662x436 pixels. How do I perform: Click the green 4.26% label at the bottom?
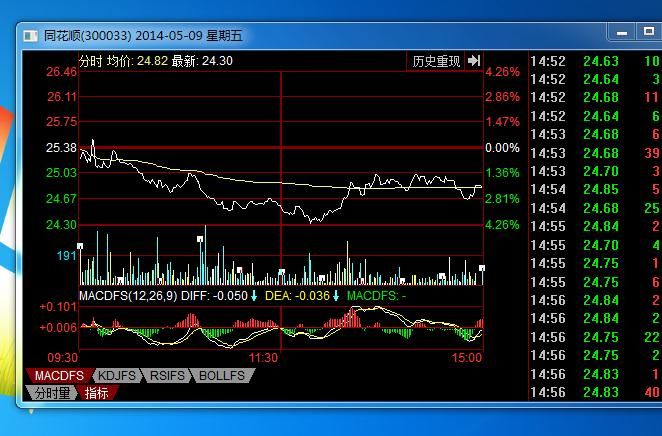pyautogui.click(x=502, y=225)
